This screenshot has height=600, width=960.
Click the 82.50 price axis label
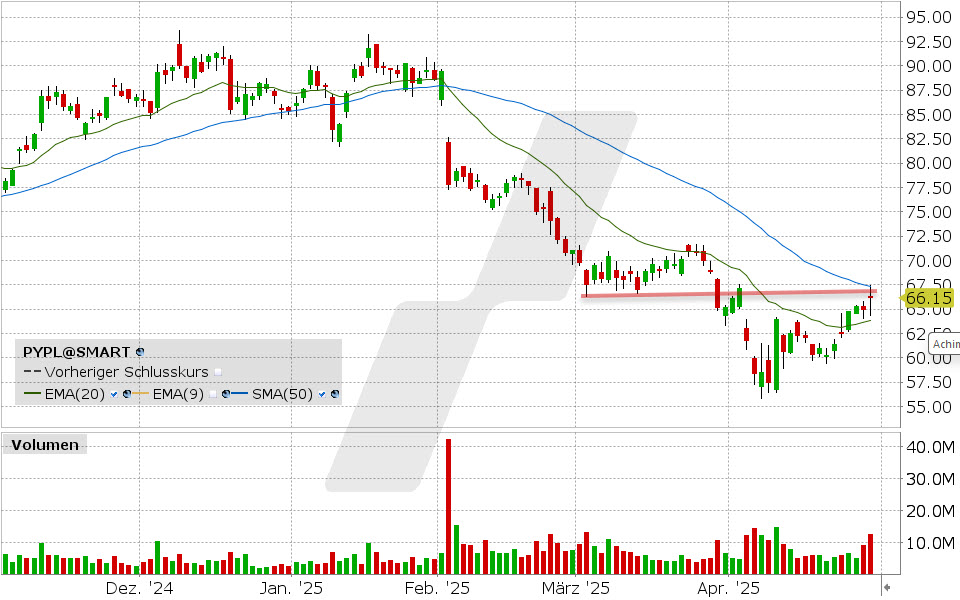coord(929,139)
